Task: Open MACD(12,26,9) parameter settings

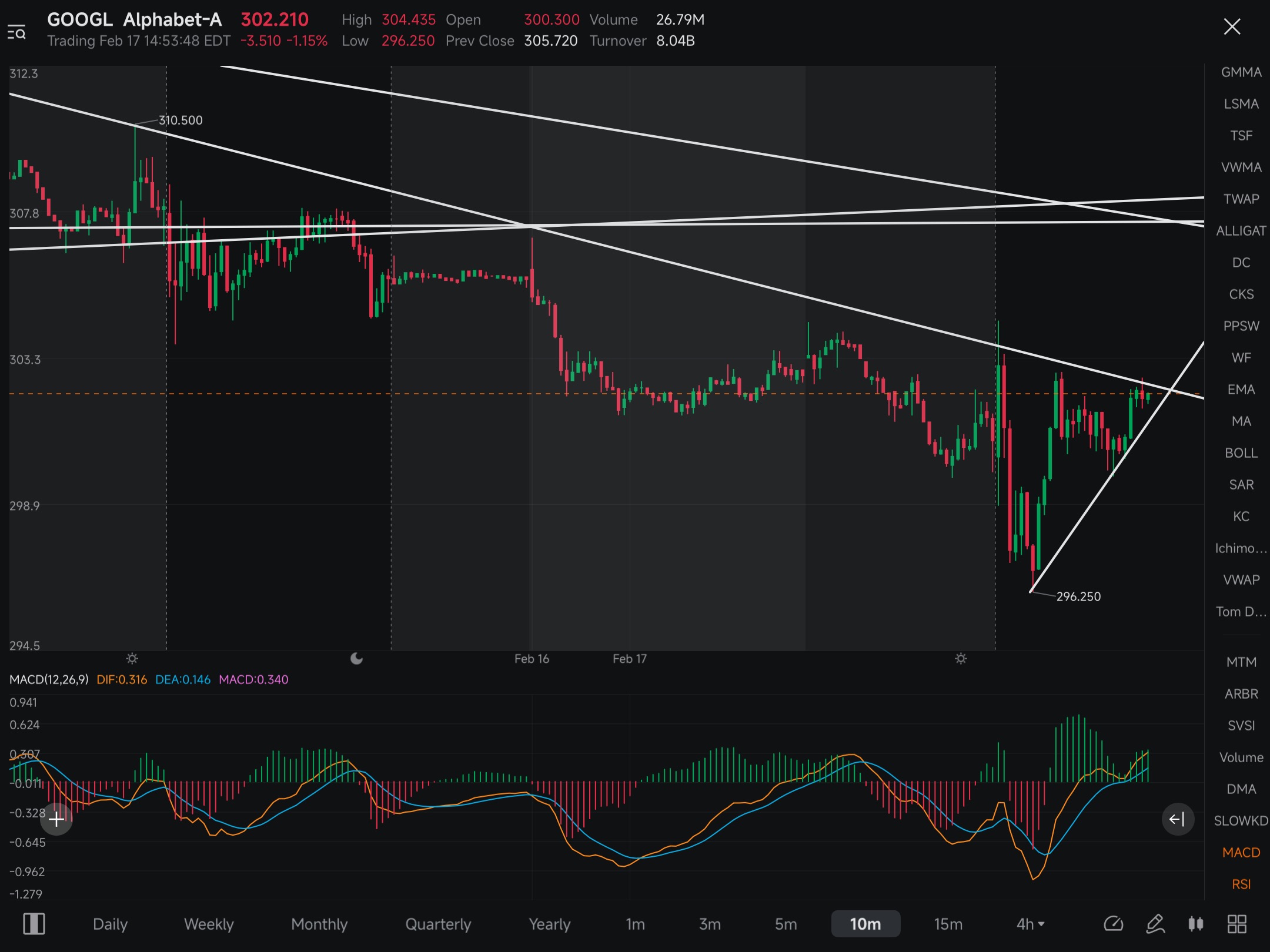Action: pyautogui.click(x=49, y=680)
